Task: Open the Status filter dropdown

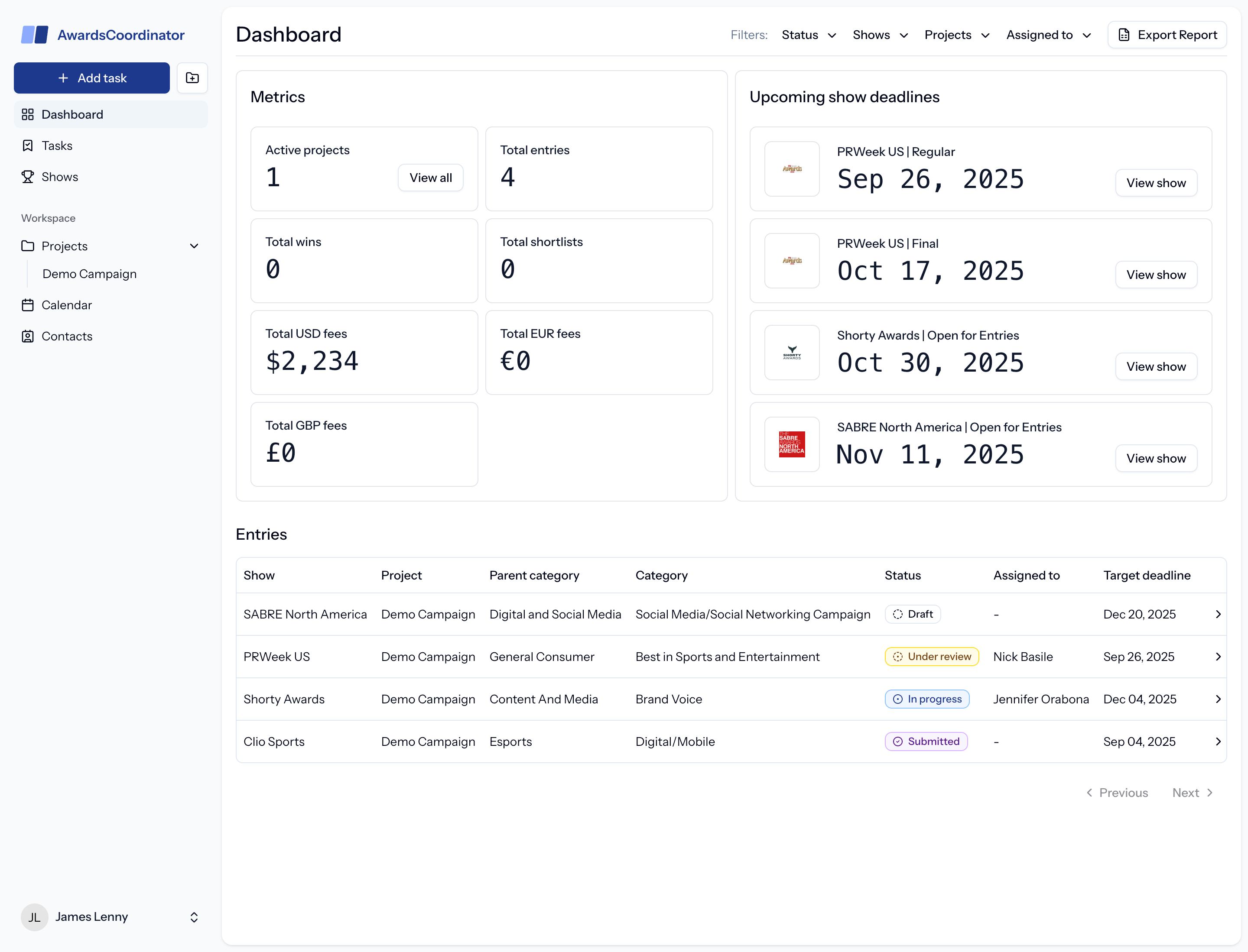Action: click(x=809, y=35)
